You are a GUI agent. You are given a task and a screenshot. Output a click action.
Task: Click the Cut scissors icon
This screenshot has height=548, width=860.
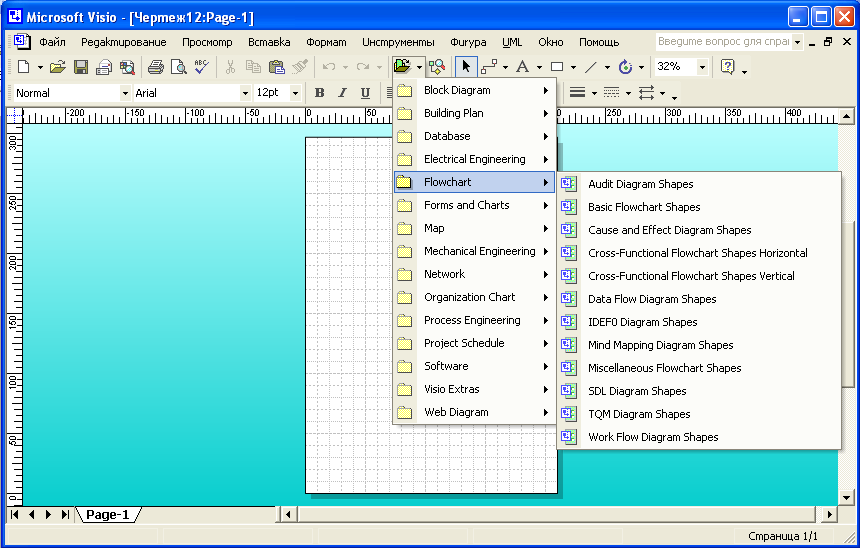tap(230, 67)
